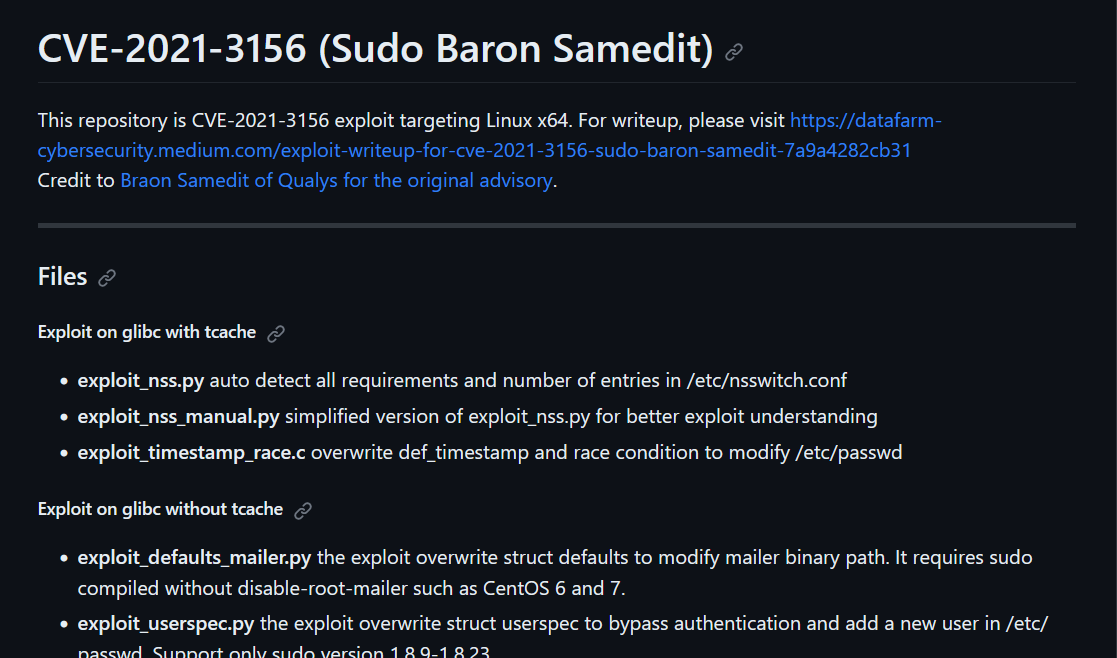The width and height of the screenshot is (1117, 658).
Task: Click the anchor icon next to Files heading
Action: click(107, 278)
